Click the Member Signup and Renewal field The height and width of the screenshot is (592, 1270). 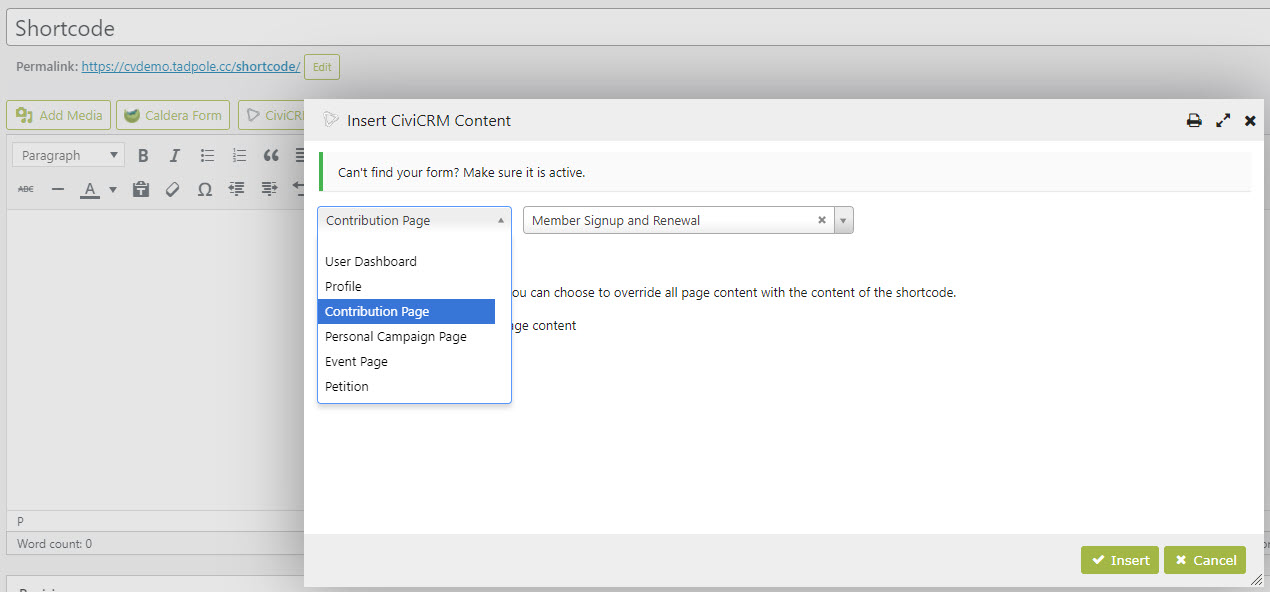pyautogui.click(x=688, y=220)
